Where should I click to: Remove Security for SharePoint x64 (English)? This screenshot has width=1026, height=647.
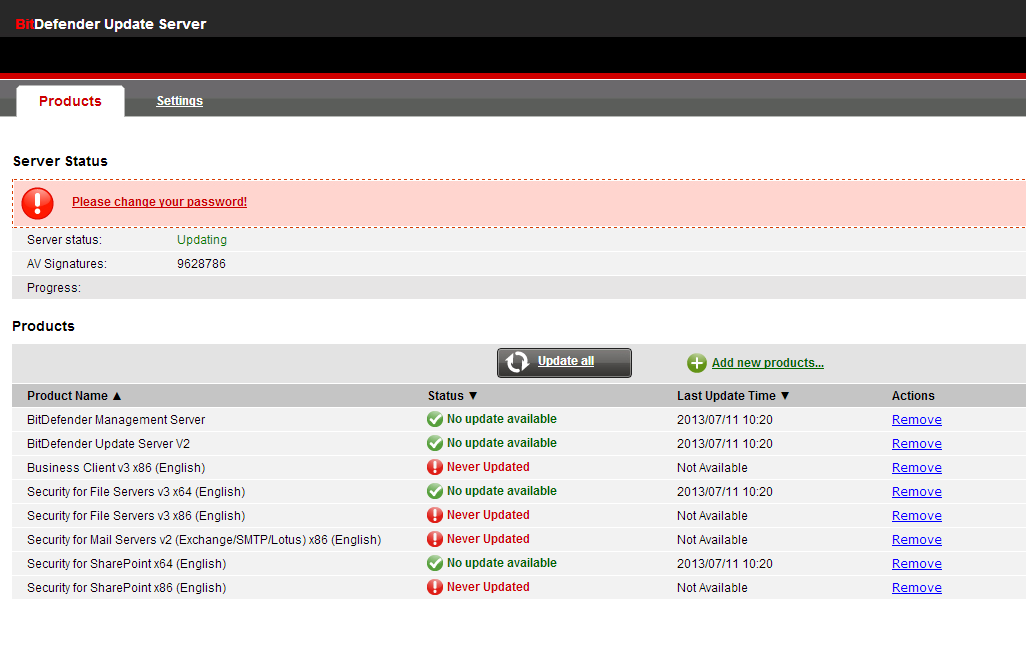(x=917, y=564)
